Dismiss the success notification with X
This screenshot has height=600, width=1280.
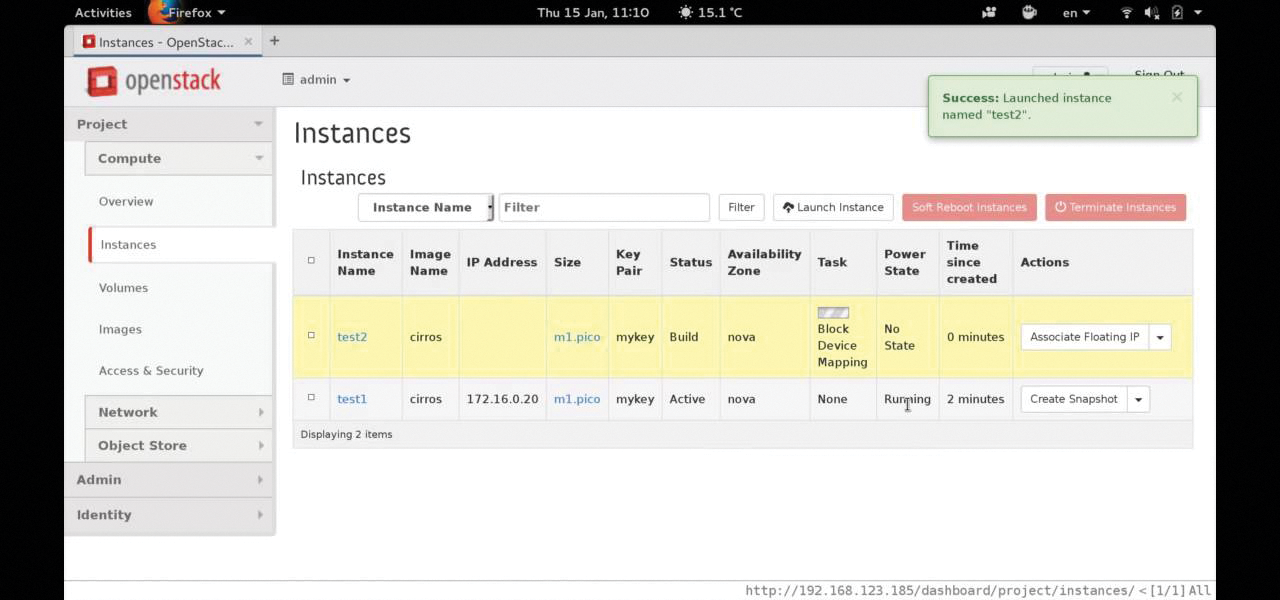point(1177,97)
